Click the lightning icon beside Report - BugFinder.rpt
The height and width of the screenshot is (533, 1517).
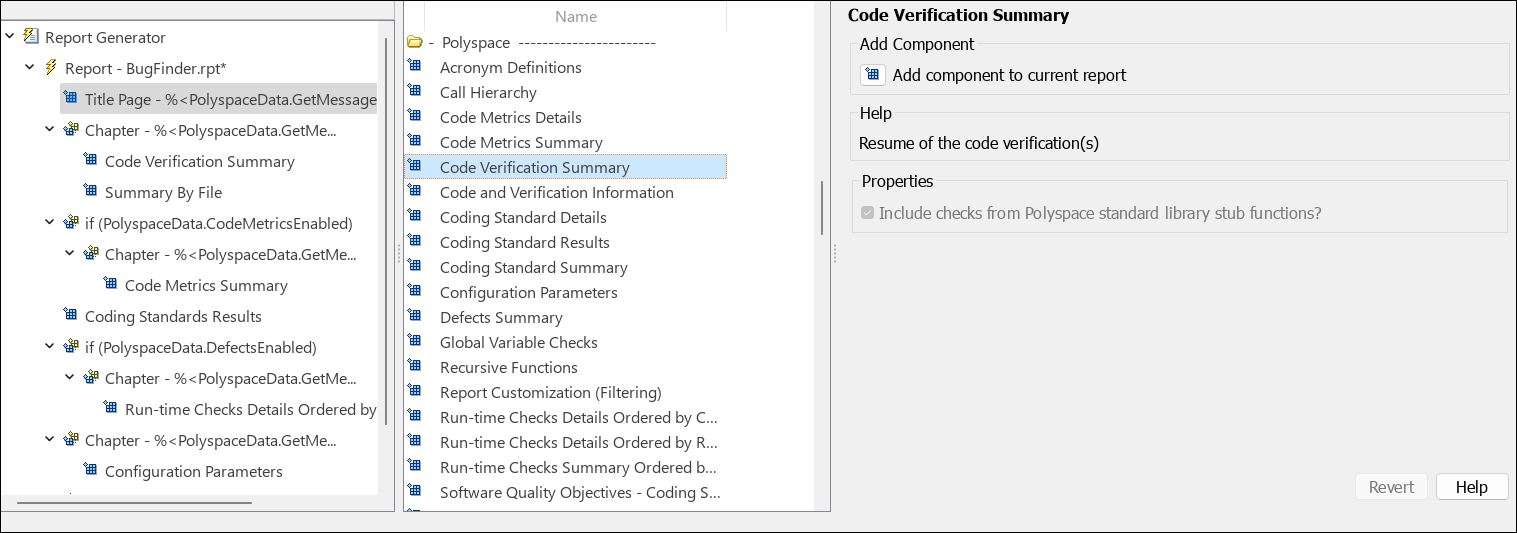click(51, 68)
